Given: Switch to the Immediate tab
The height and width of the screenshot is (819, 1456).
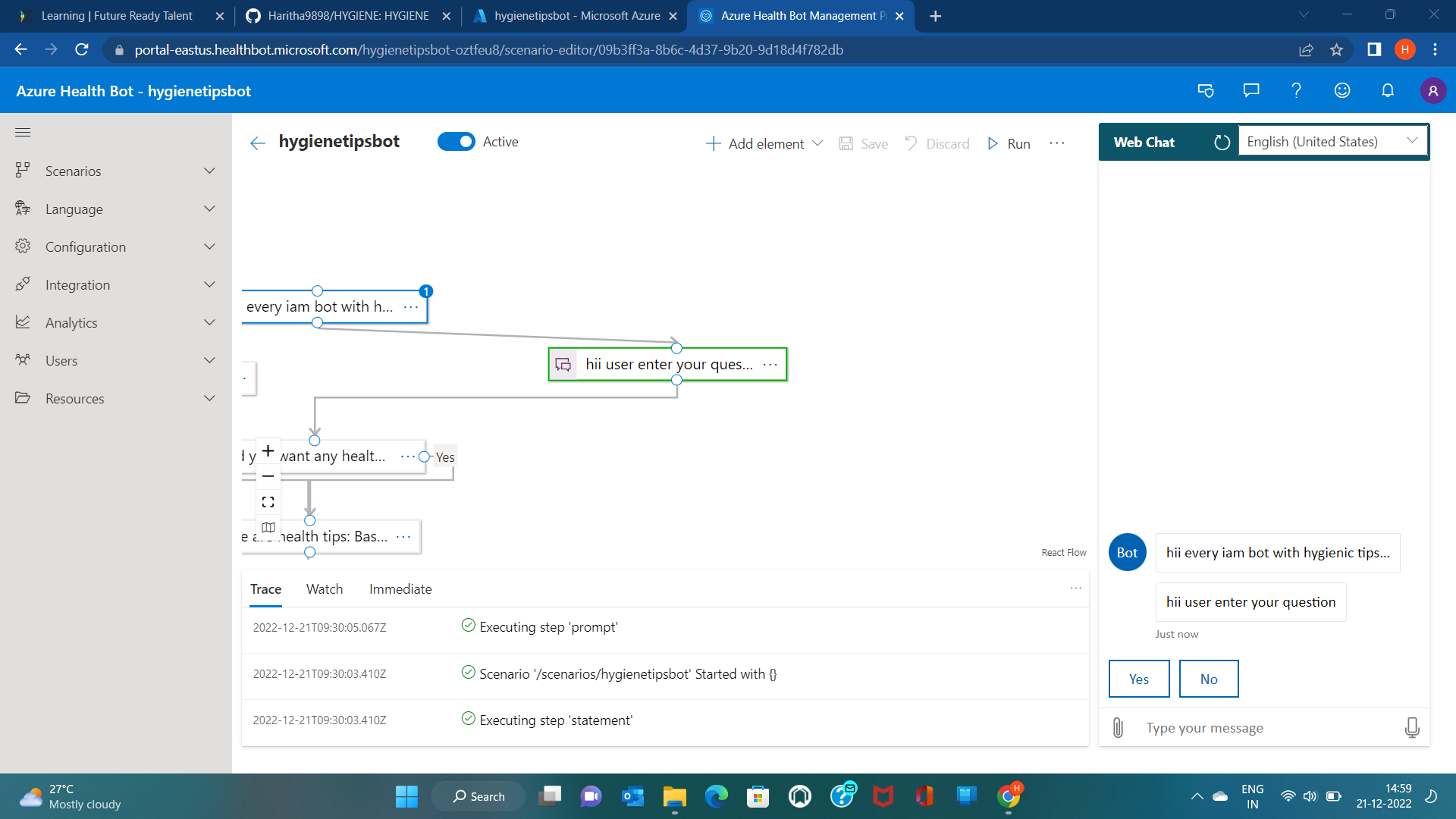Looking at the screenshot, I should pyautogui.click(x=400, y=589).
